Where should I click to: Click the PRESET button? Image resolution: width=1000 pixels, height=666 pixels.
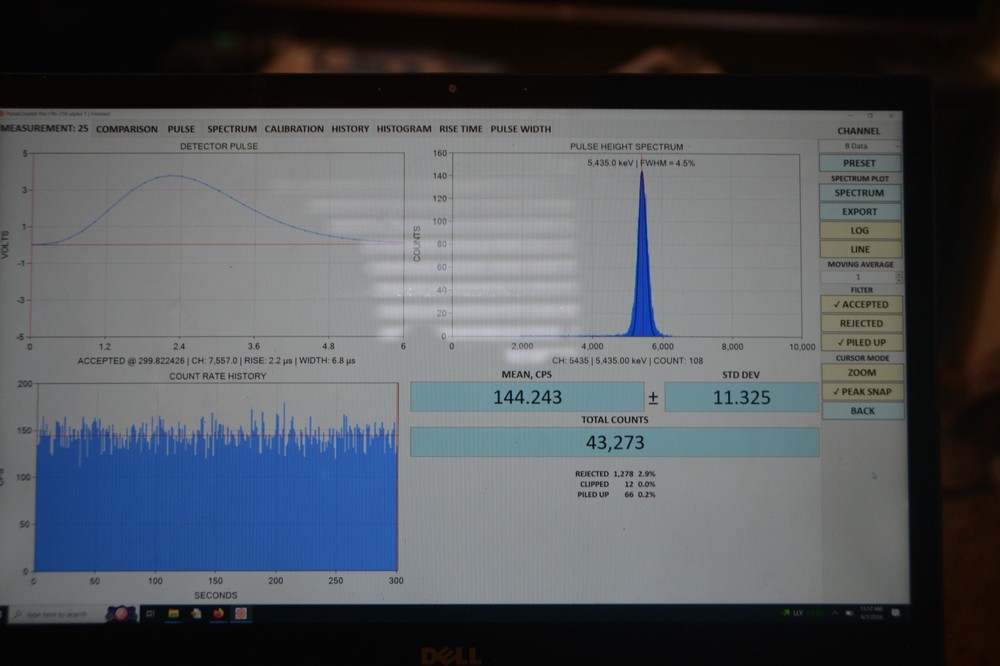click(859, 163)
